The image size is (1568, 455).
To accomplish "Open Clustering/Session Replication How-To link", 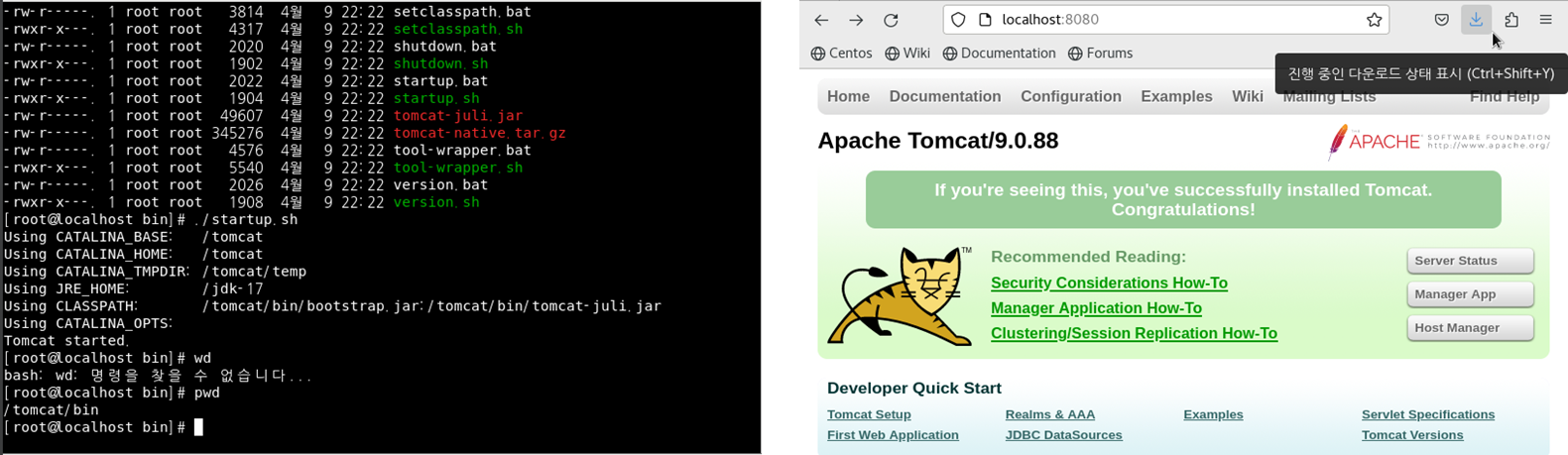I will 1134,333.
